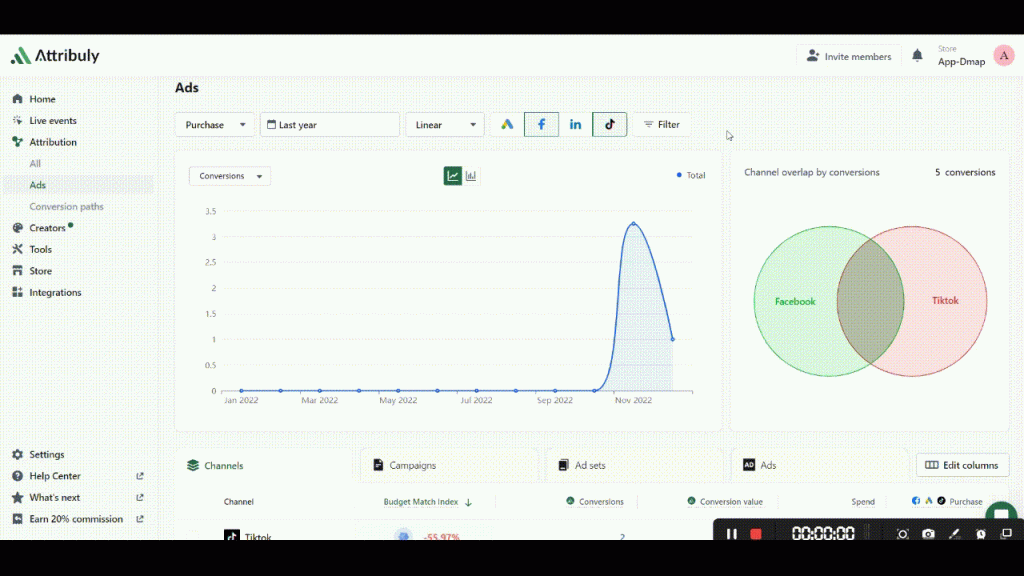Open the chat support bubble

(x=1000, y=516)
